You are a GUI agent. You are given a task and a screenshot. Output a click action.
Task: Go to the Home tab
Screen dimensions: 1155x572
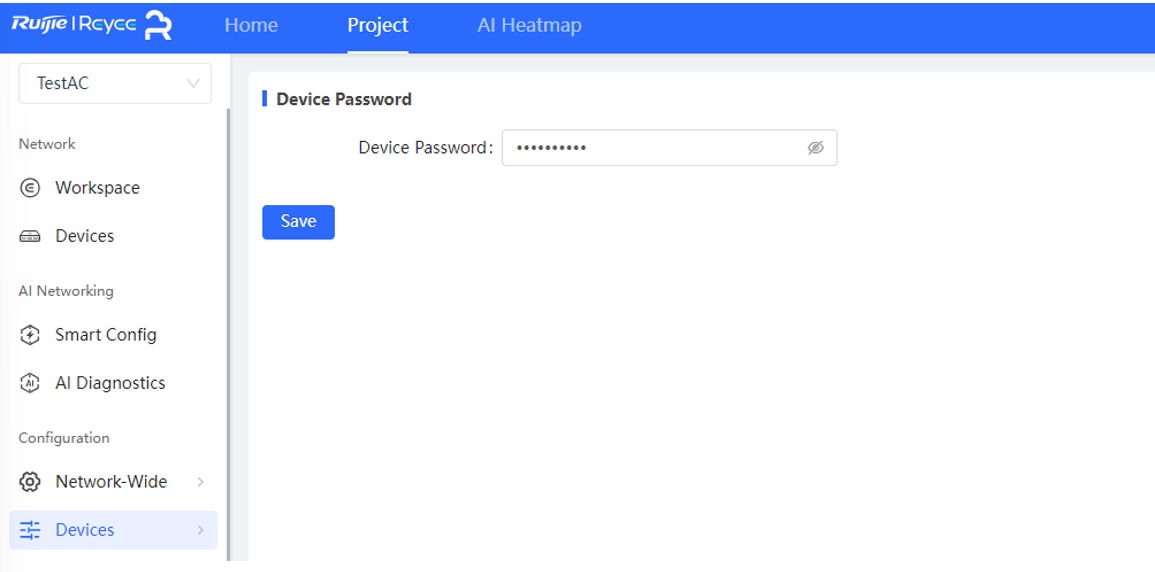pos(251,26)
